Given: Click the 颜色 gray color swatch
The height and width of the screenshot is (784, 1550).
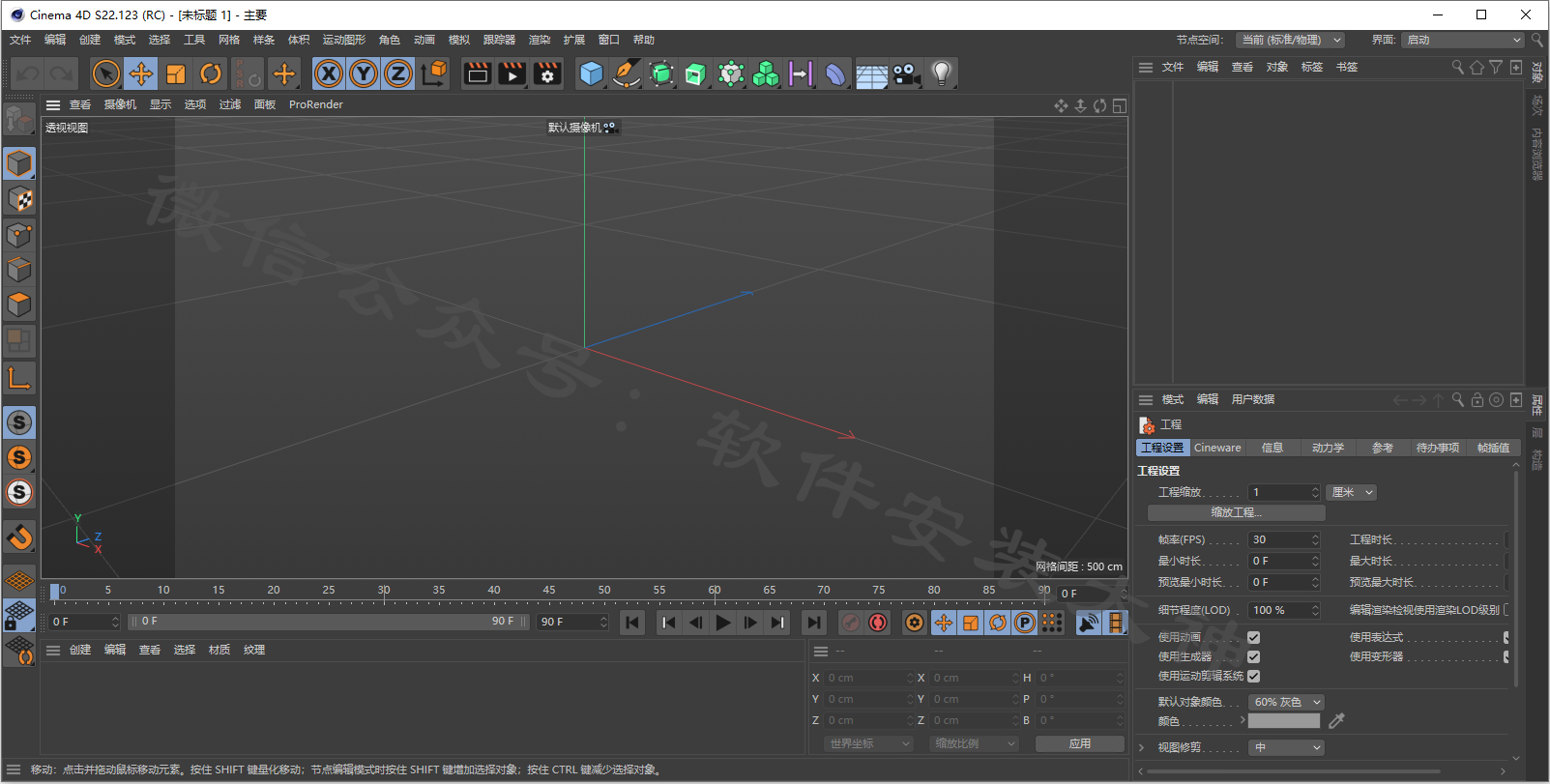Looking at the screenshot, I should 1284,721.
